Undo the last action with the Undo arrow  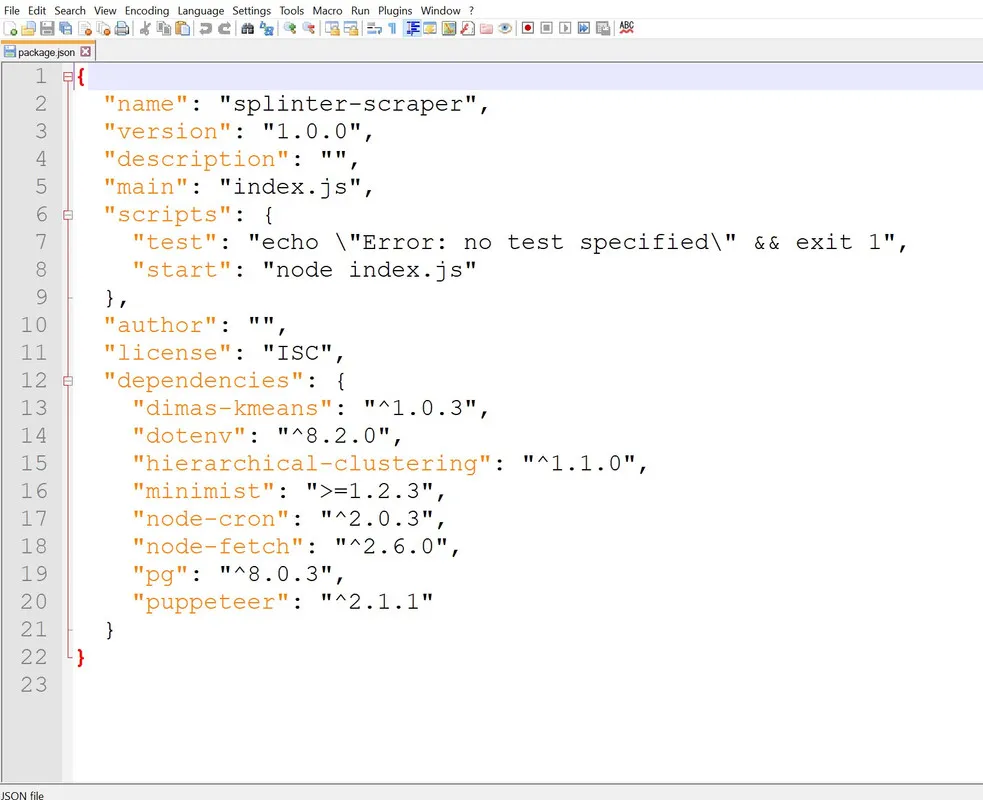[205, 28]
